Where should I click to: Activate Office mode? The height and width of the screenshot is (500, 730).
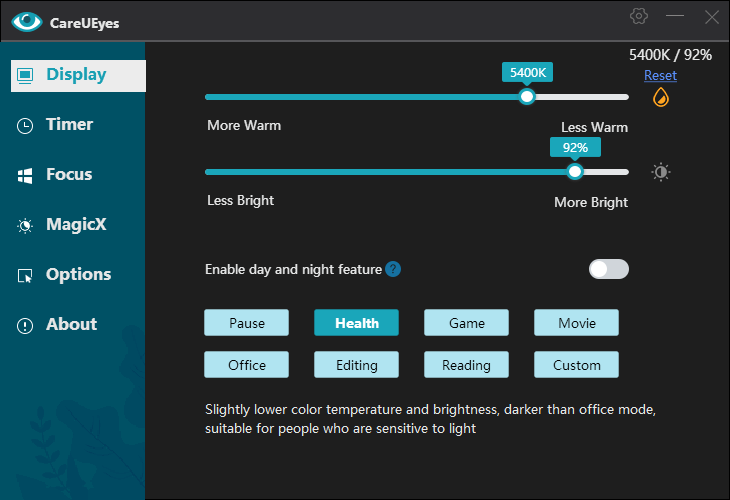tap(246, 365)
